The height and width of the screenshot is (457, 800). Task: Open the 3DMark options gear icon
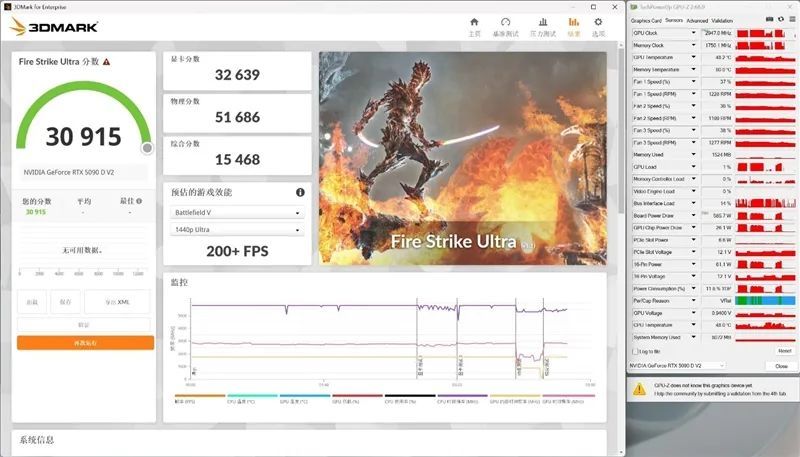tap(598, 22)
